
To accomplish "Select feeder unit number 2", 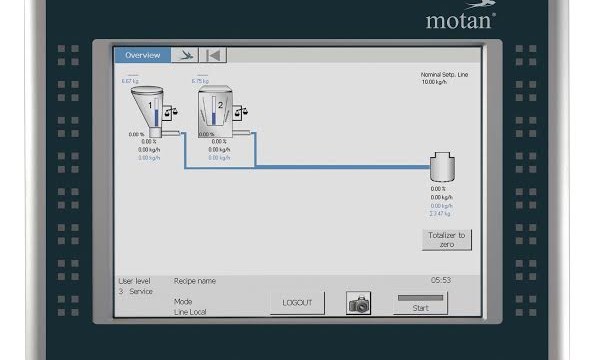I will point(215,111).
